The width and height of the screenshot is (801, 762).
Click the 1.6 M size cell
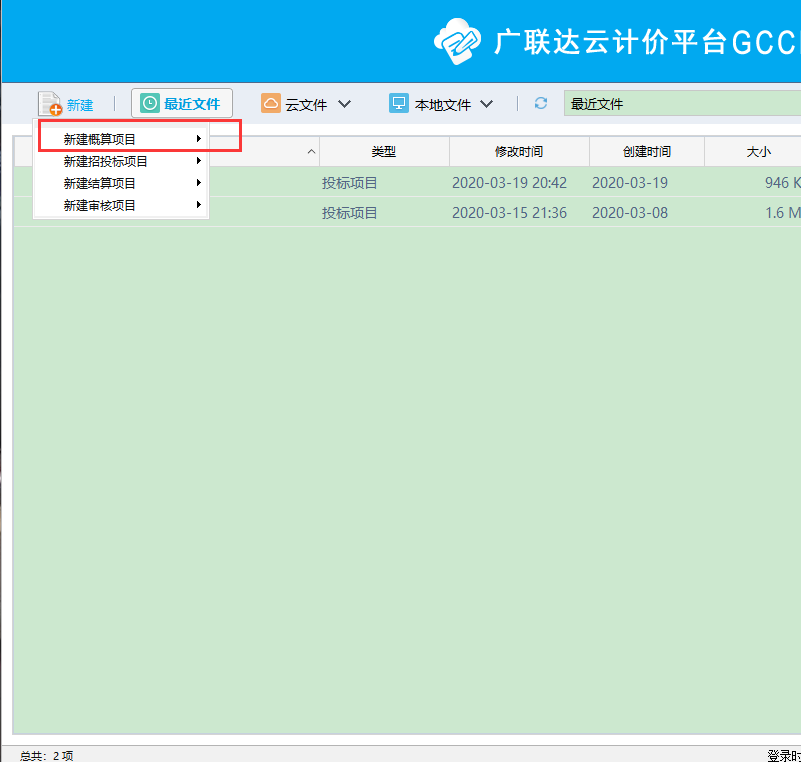[x=783, y=213]
